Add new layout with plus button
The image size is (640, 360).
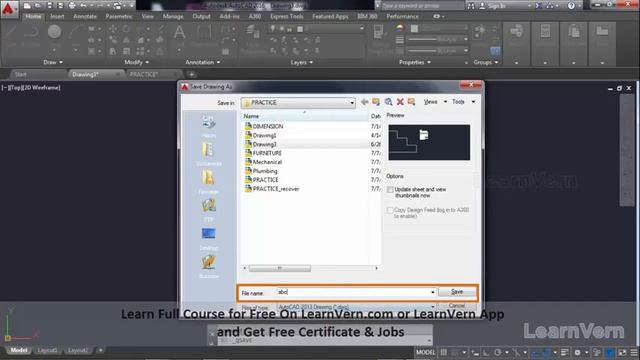coord(100,350)
